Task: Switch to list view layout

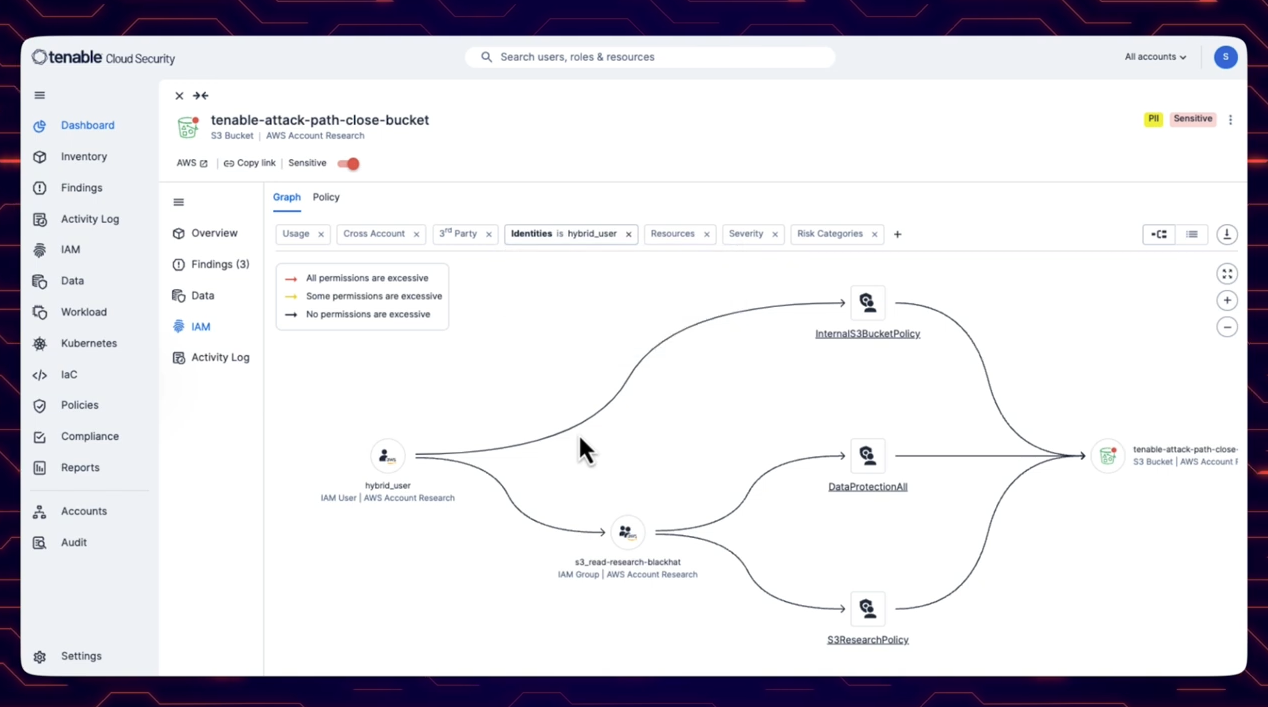Action: point(1192,234)
